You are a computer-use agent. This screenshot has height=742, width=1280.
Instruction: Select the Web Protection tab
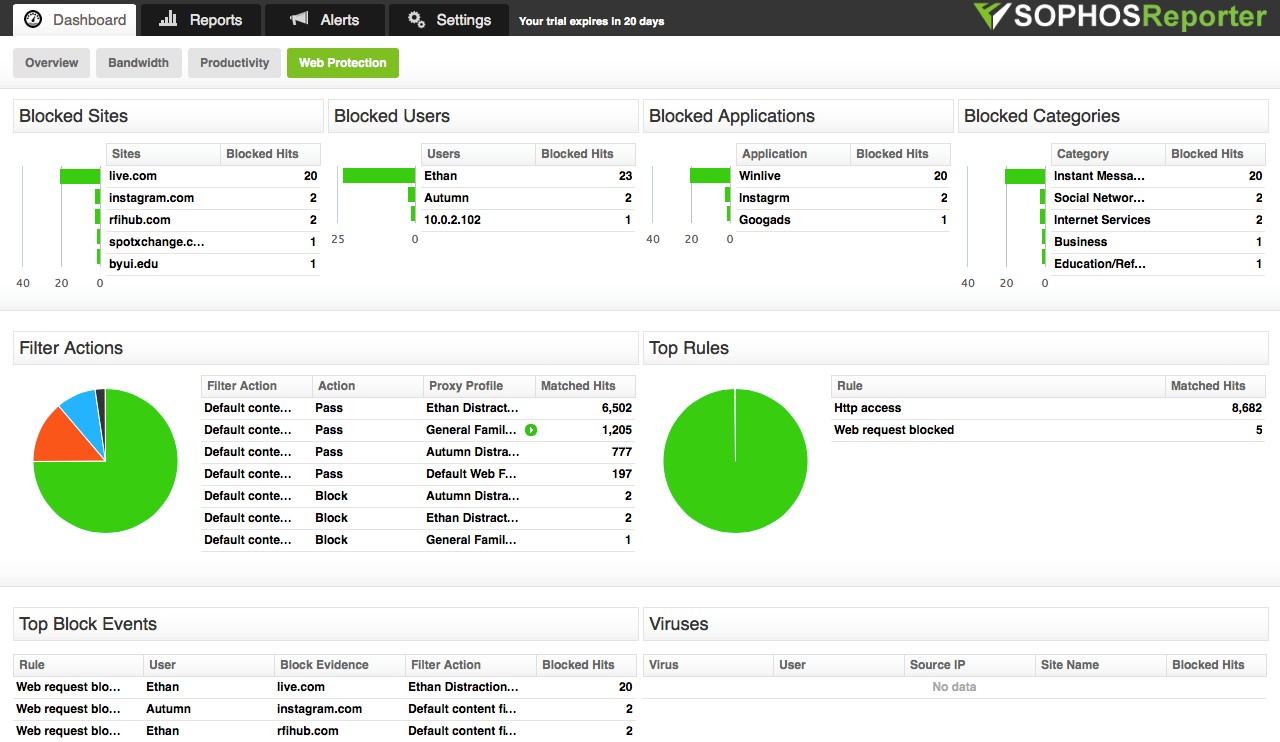342,63
